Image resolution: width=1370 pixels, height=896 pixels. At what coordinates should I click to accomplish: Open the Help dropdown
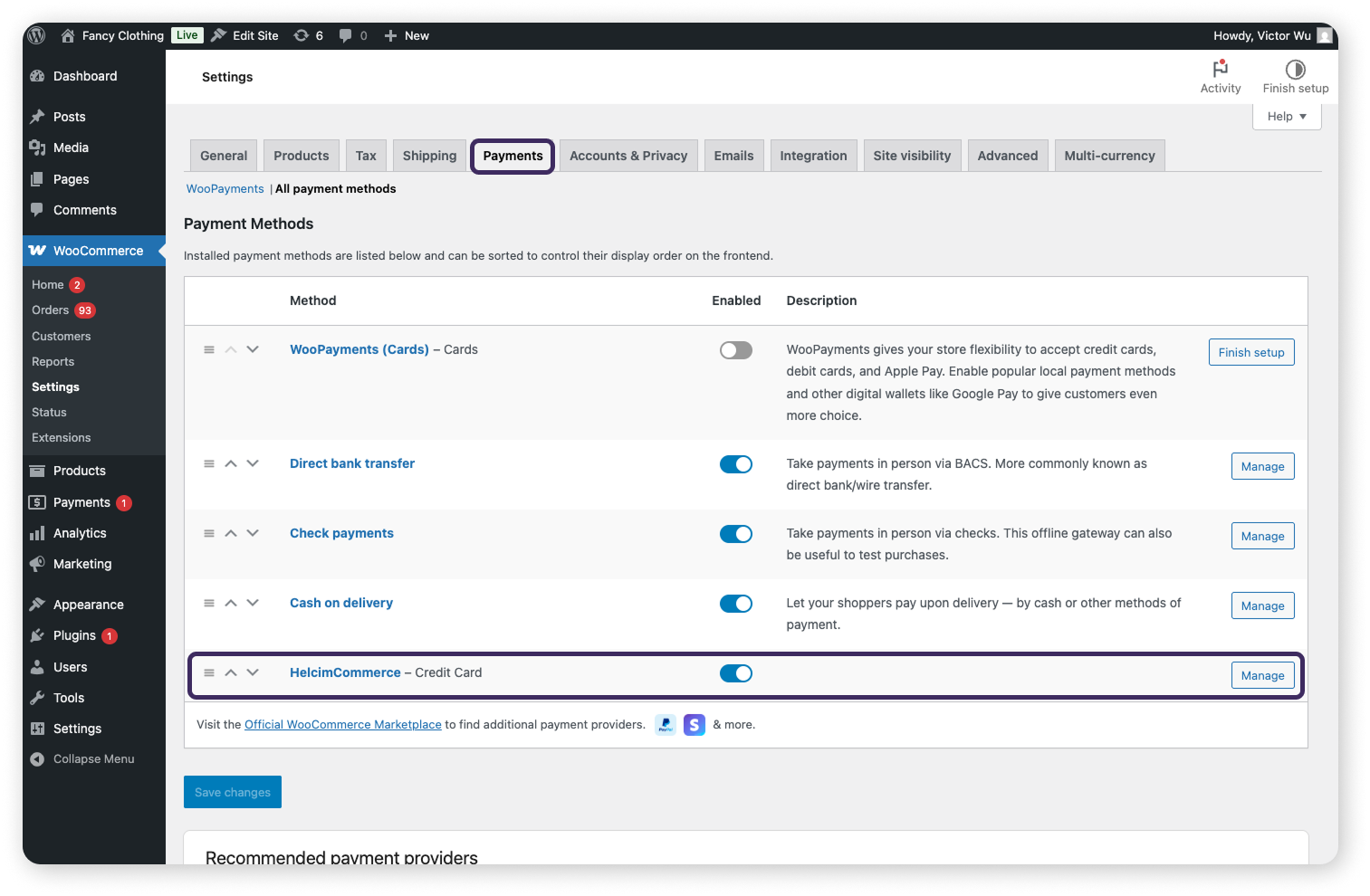[x=1287, y=117]
